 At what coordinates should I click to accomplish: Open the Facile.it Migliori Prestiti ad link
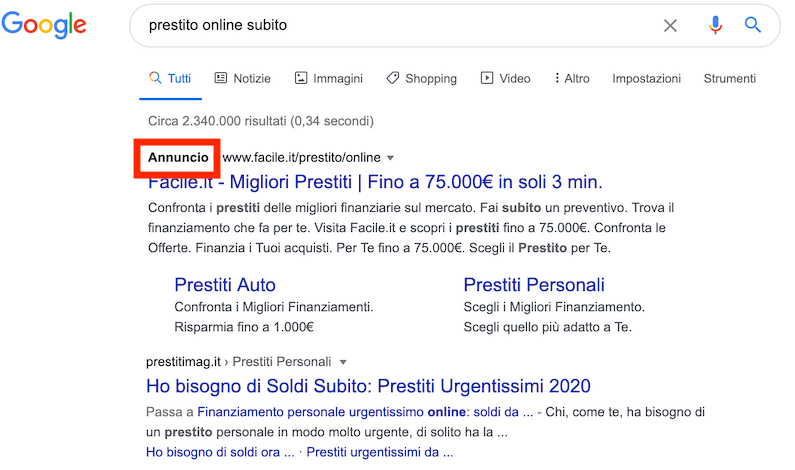click(375, 182)
